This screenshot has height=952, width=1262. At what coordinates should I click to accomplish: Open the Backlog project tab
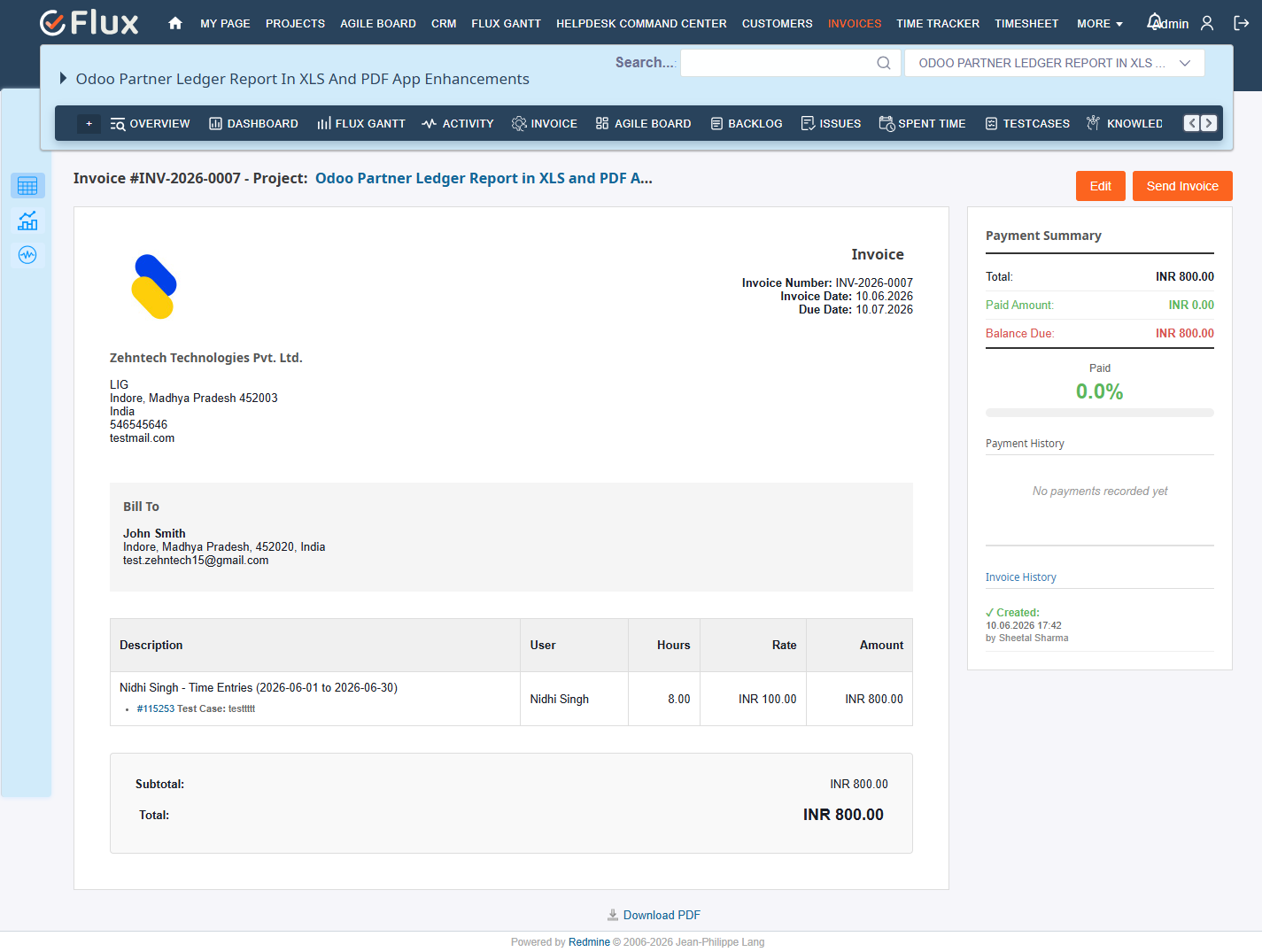pos(747,124)
